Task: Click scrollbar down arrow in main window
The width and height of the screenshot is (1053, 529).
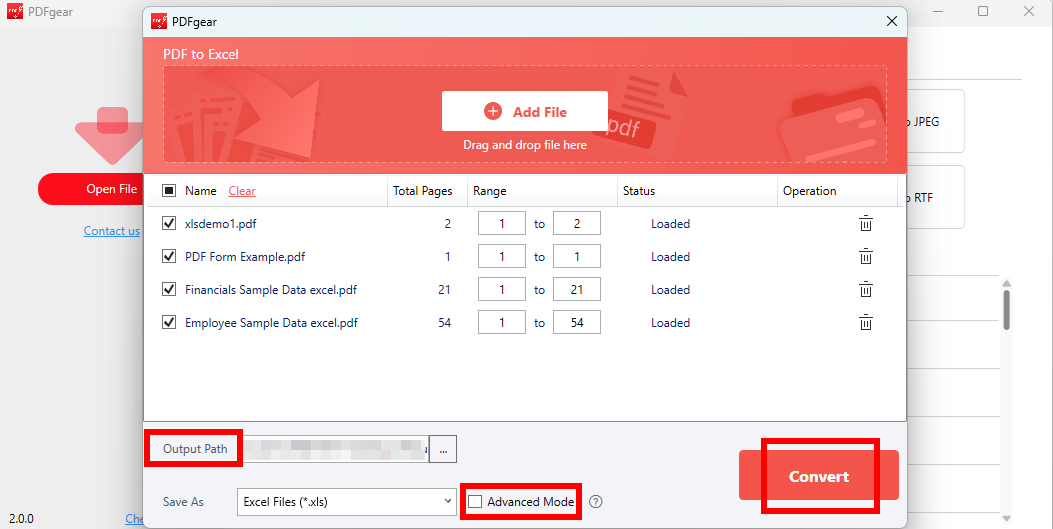Action: (1007, 518)
